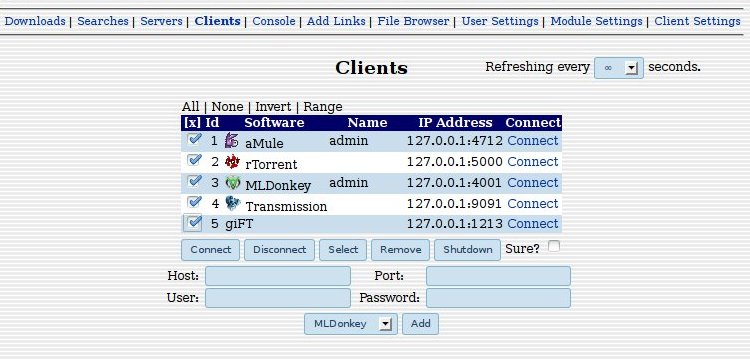The height and width of the screenshot is (360, 750).
Task: Open the File Browser page
Action: tap(413, 21)
